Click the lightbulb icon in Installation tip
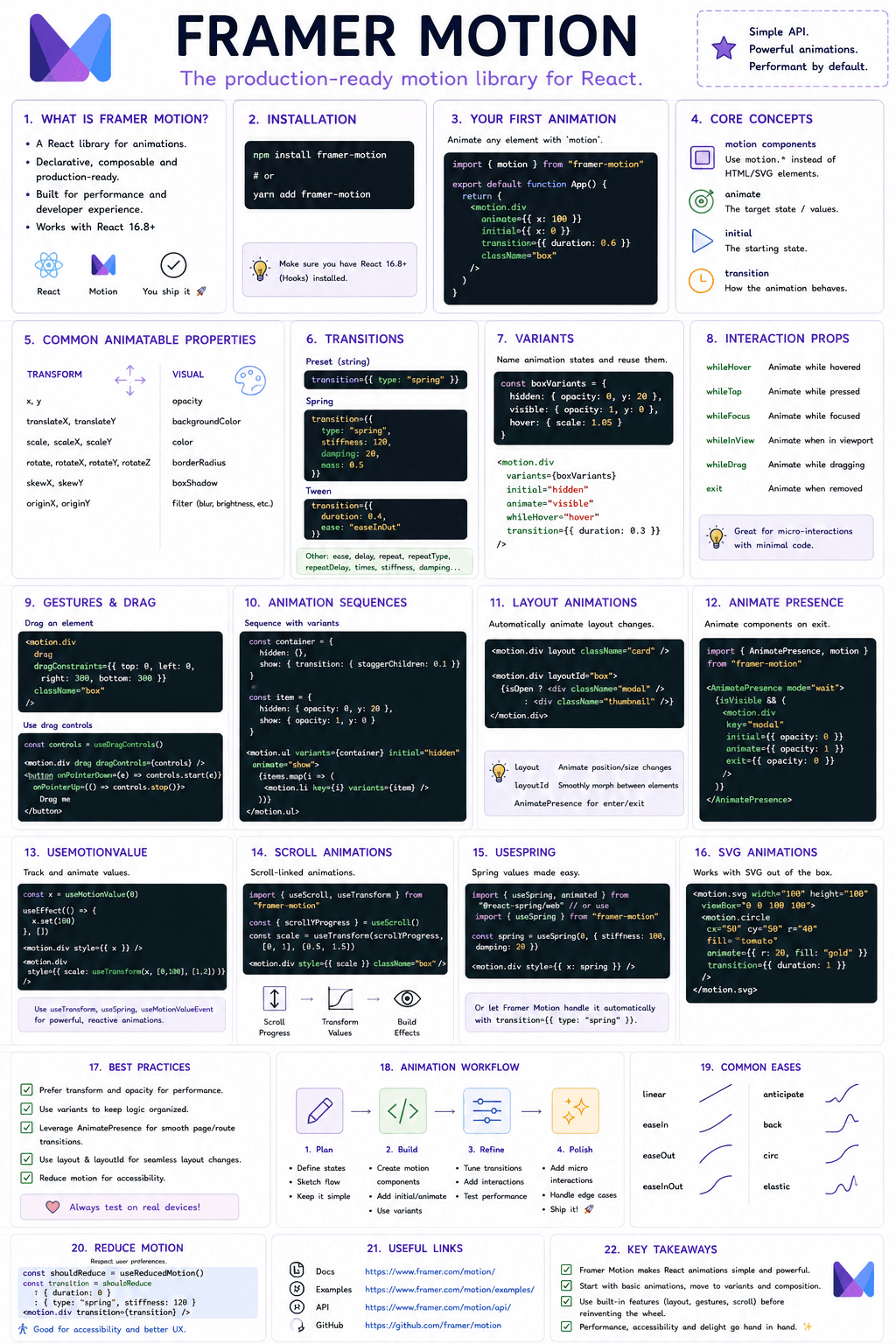 (260, 269)
